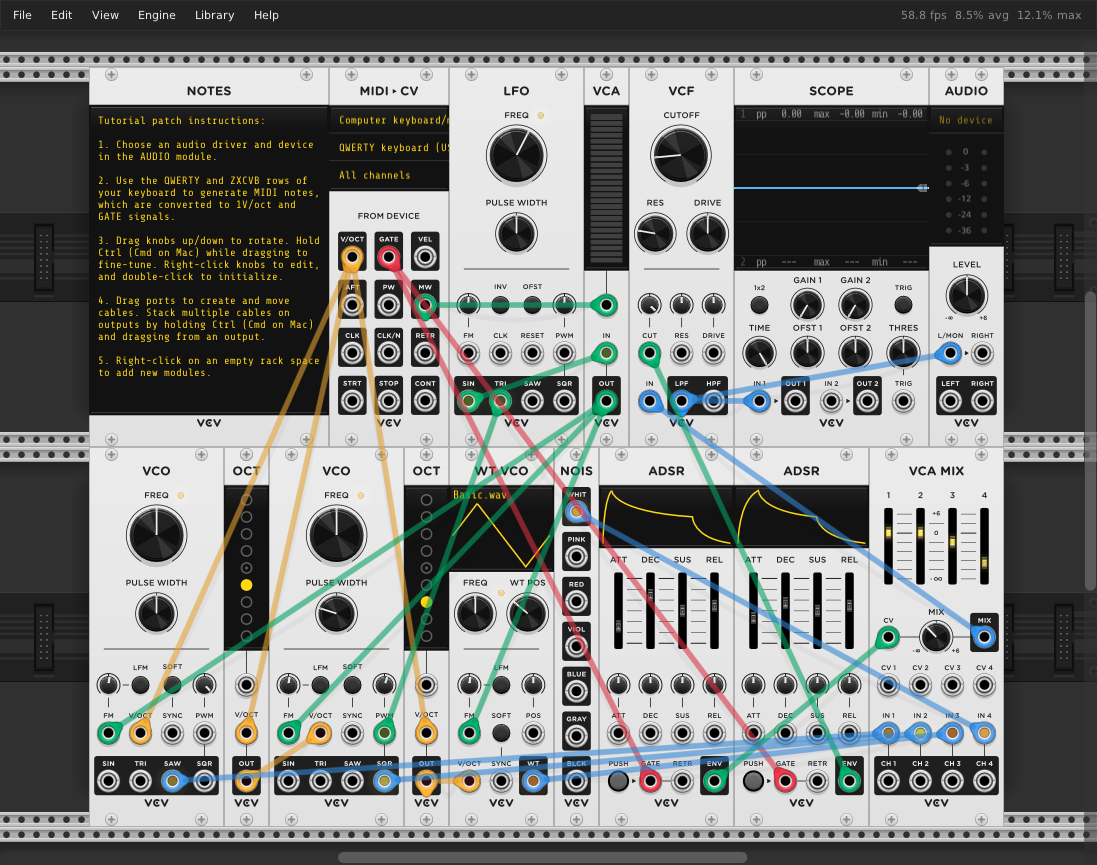Screen dimensions: 1097x865
Task: Open the audio device dropdown showing No device
Action: pyautogui.click(x=965, y=119)
